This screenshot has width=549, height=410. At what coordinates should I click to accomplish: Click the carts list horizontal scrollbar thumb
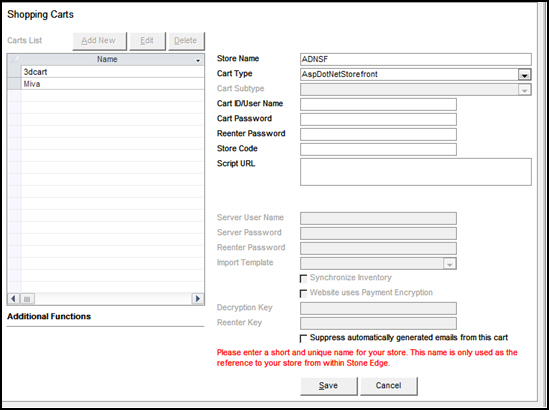coord(27,299)
